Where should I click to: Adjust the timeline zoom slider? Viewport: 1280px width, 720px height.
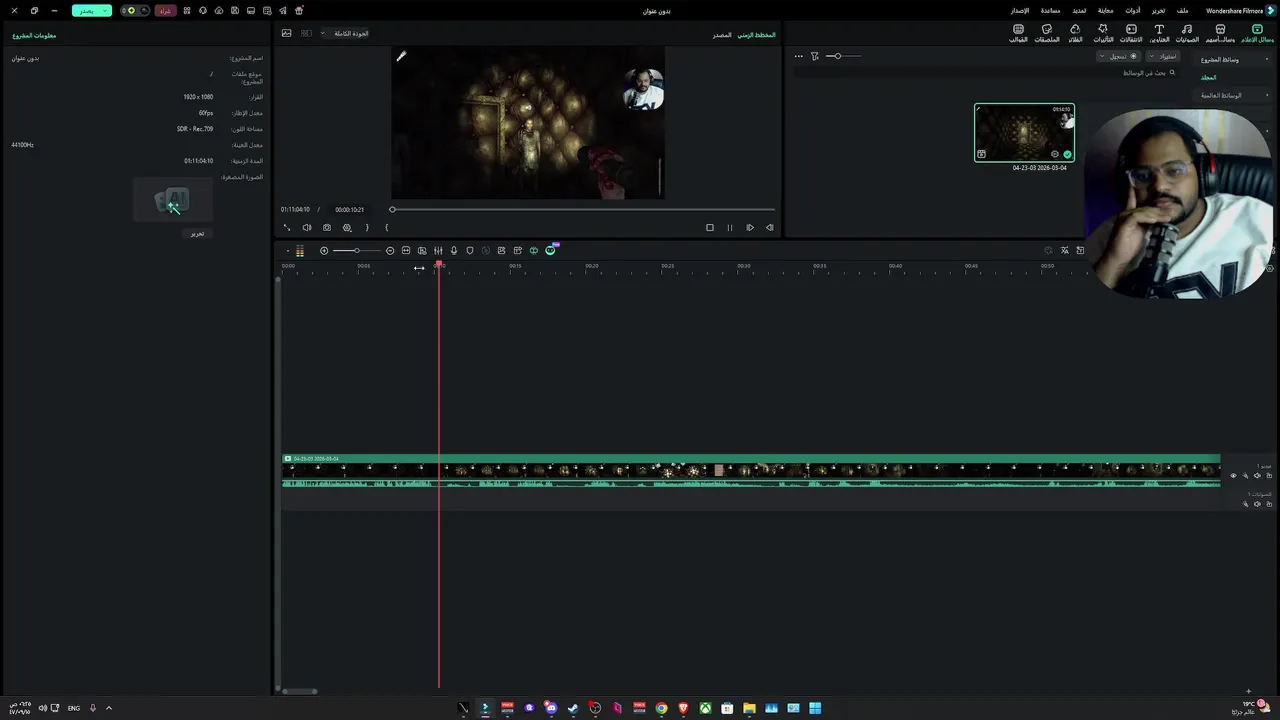tap(357, 250)
